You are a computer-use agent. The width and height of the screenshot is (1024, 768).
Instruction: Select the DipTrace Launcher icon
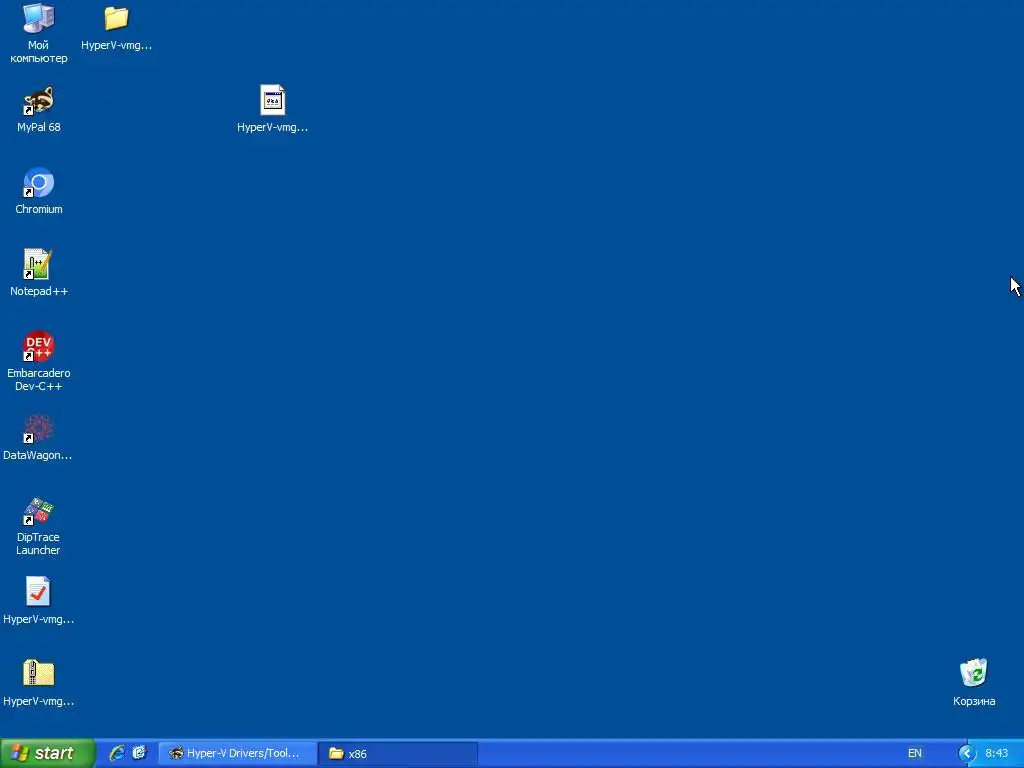pos(38,526)
